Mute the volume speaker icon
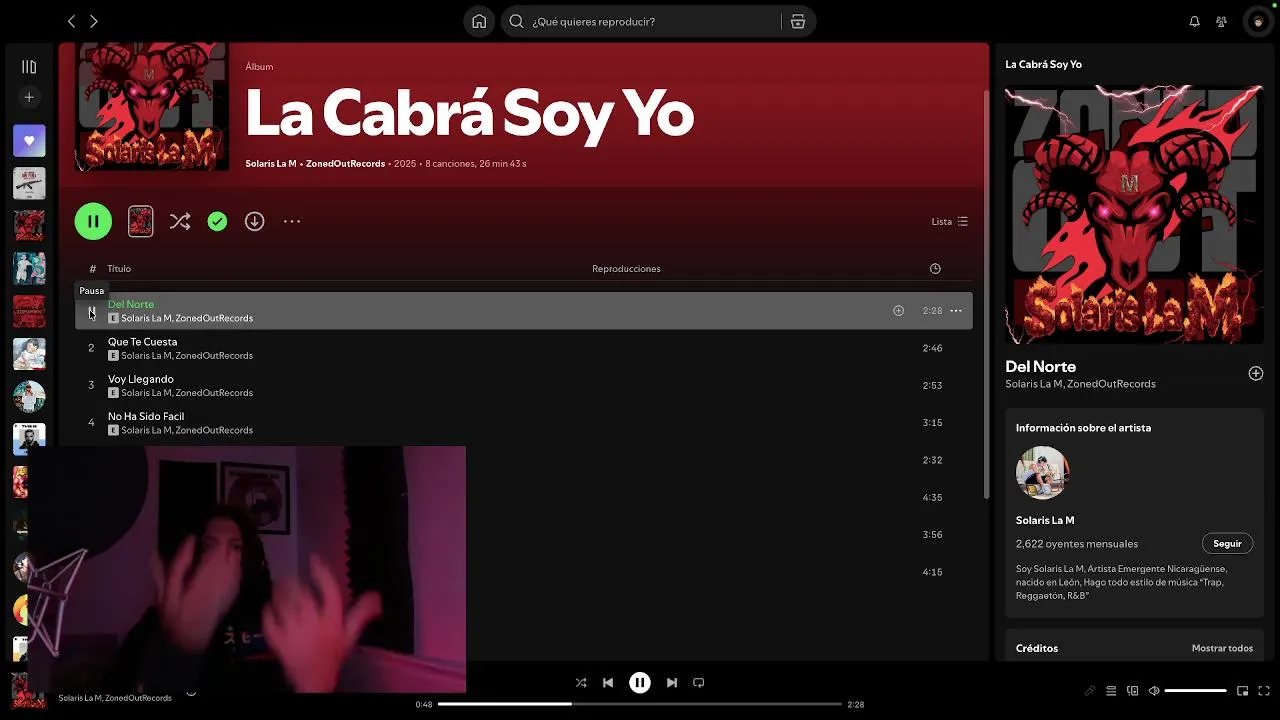Viewport: 1280px width, 720px height. pos(1153,691)
